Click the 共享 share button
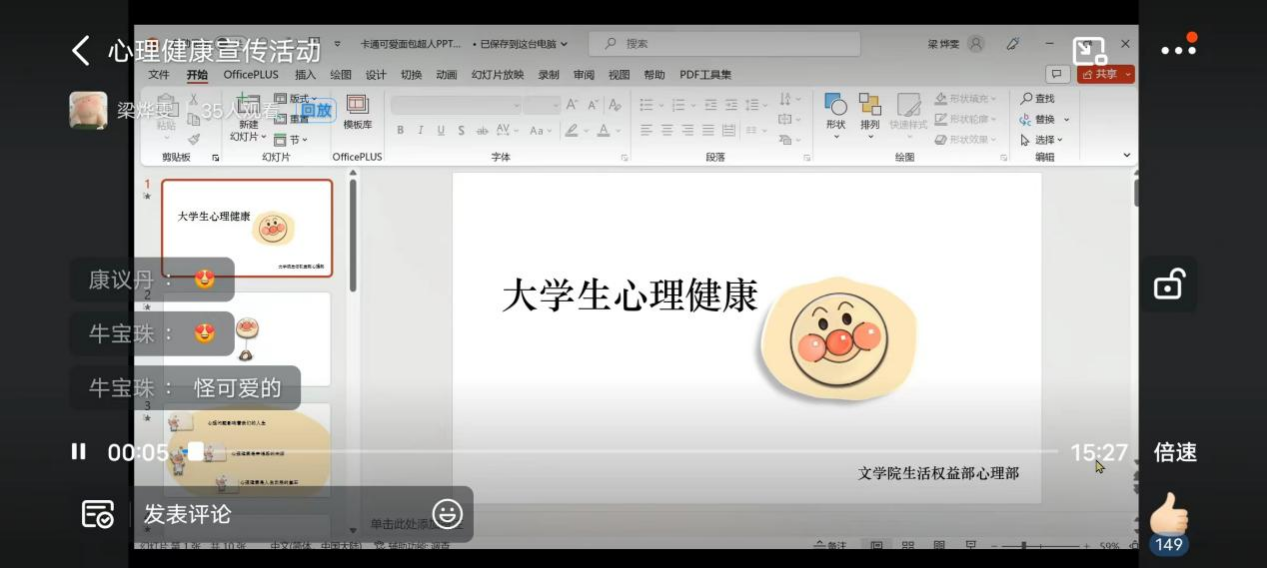Image resolution: width=1267 pixels, height=568 pixels. pyautogui.click(x=1105, y=75)
